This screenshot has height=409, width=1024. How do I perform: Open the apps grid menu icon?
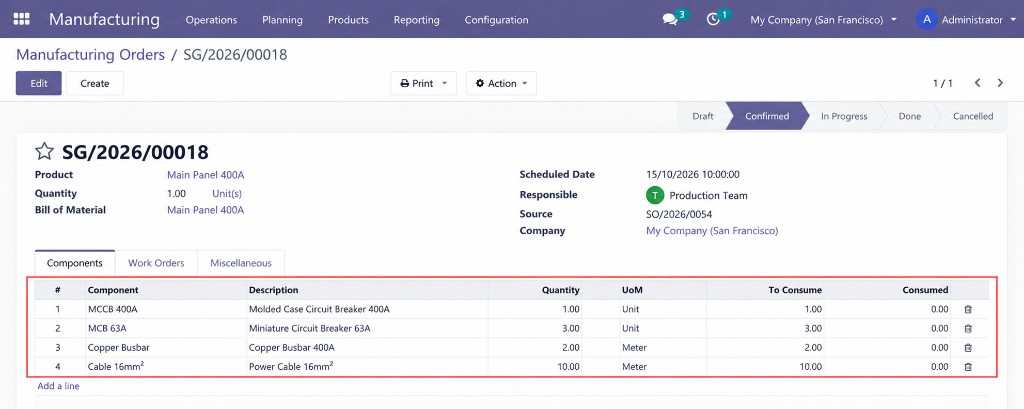point(22,19)
